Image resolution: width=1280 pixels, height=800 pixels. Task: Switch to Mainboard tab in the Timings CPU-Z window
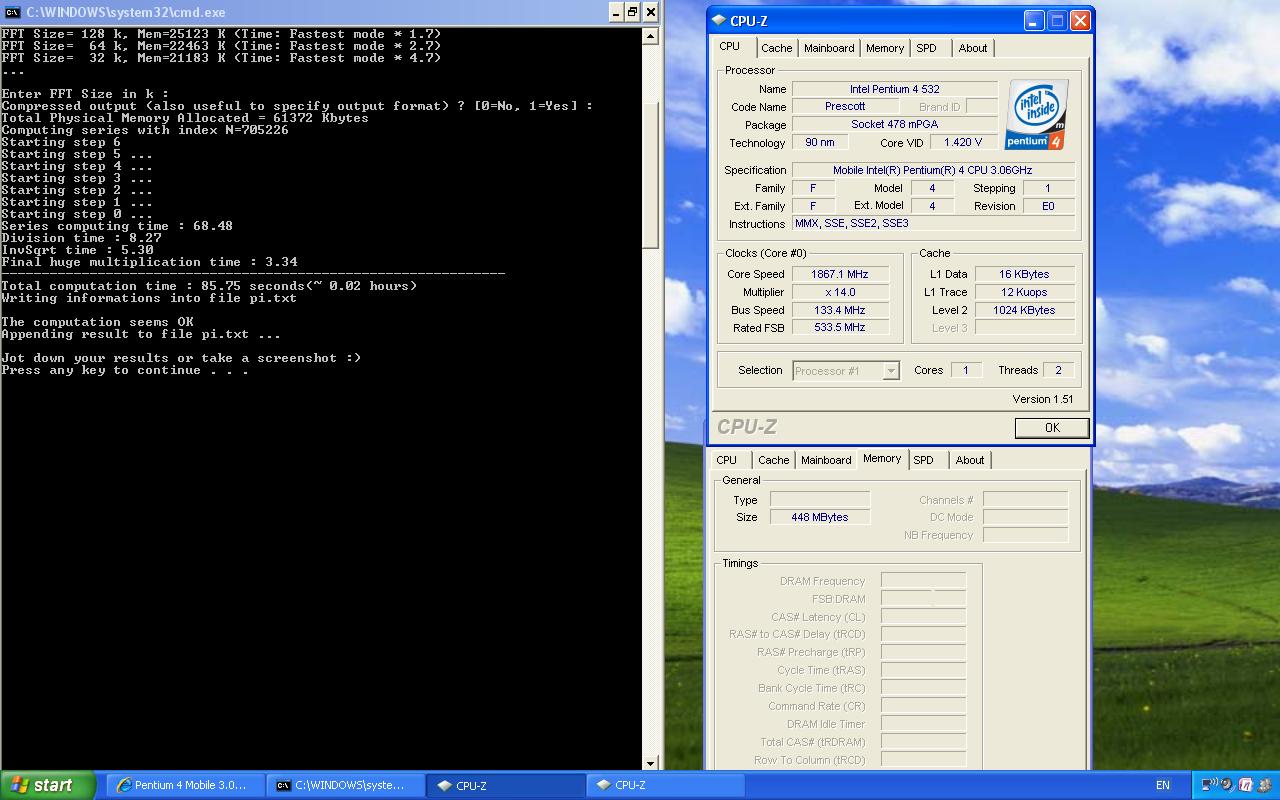click(x=826, y=460)
